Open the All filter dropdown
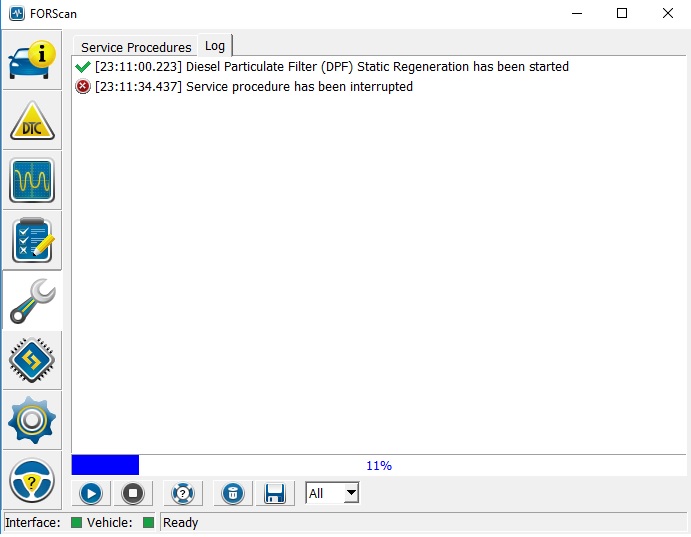This screenshot has height=537, width=691. [332, 493]
